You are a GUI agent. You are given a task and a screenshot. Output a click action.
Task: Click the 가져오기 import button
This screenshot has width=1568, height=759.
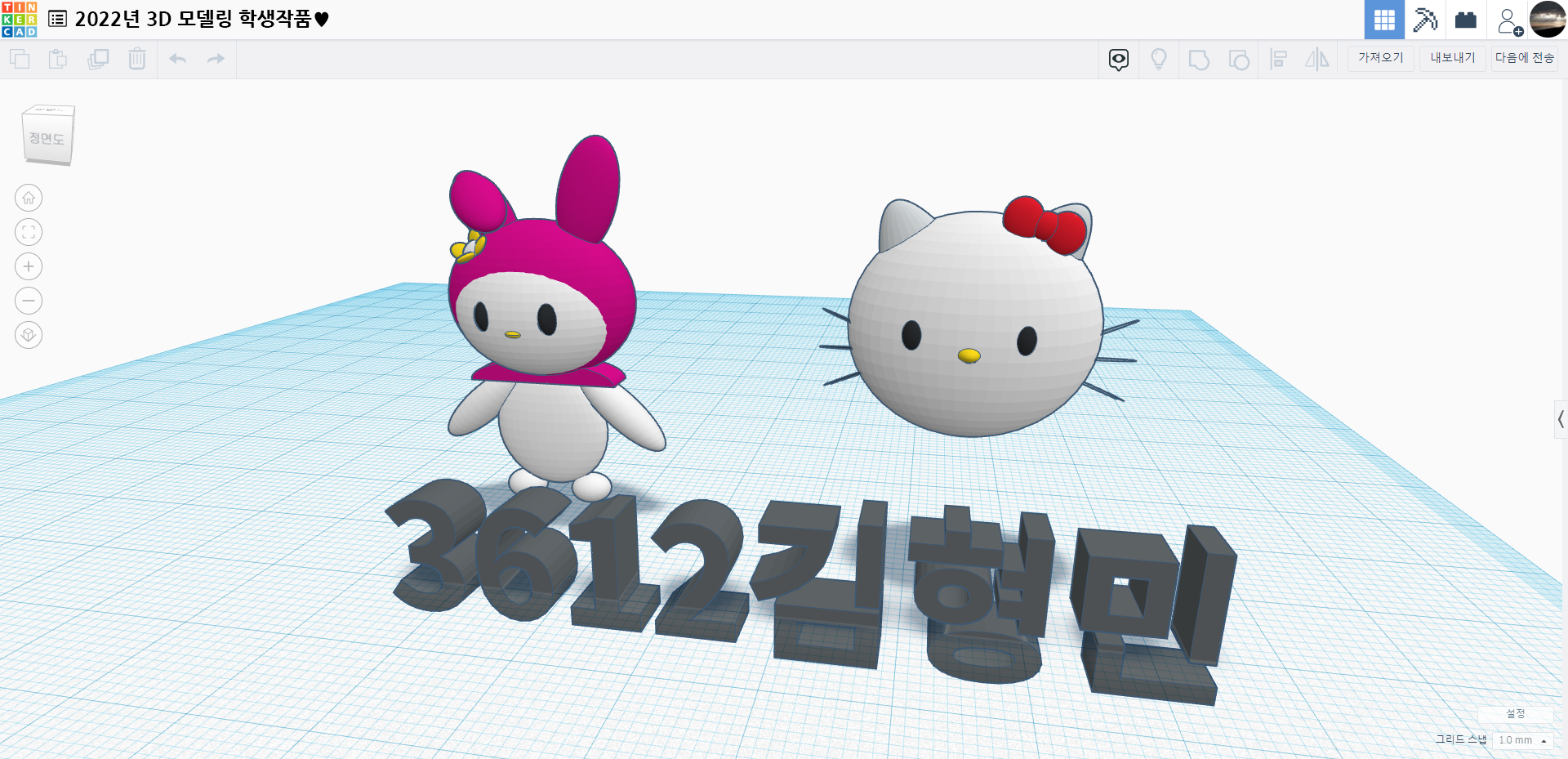[x=1381, y=58]
